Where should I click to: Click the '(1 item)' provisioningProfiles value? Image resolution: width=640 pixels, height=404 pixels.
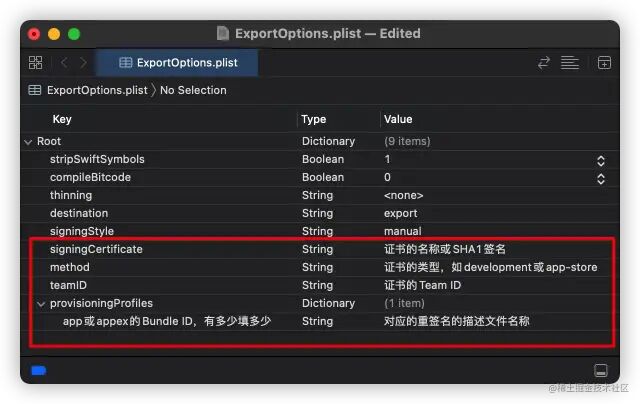point(404,303)
